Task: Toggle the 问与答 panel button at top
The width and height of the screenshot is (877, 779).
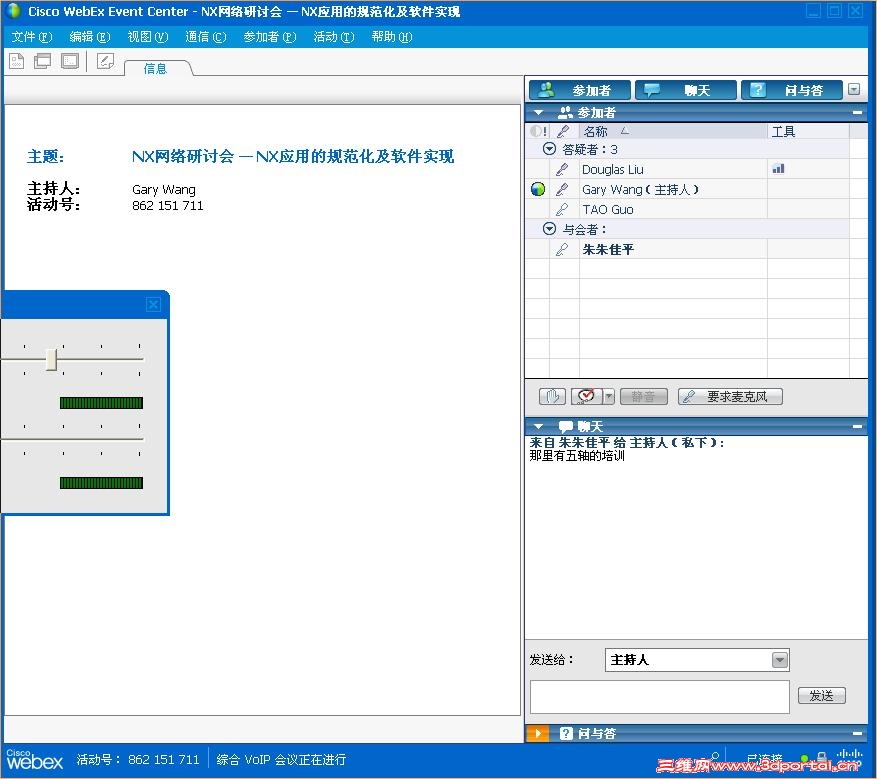Action: tap(791, 90)
